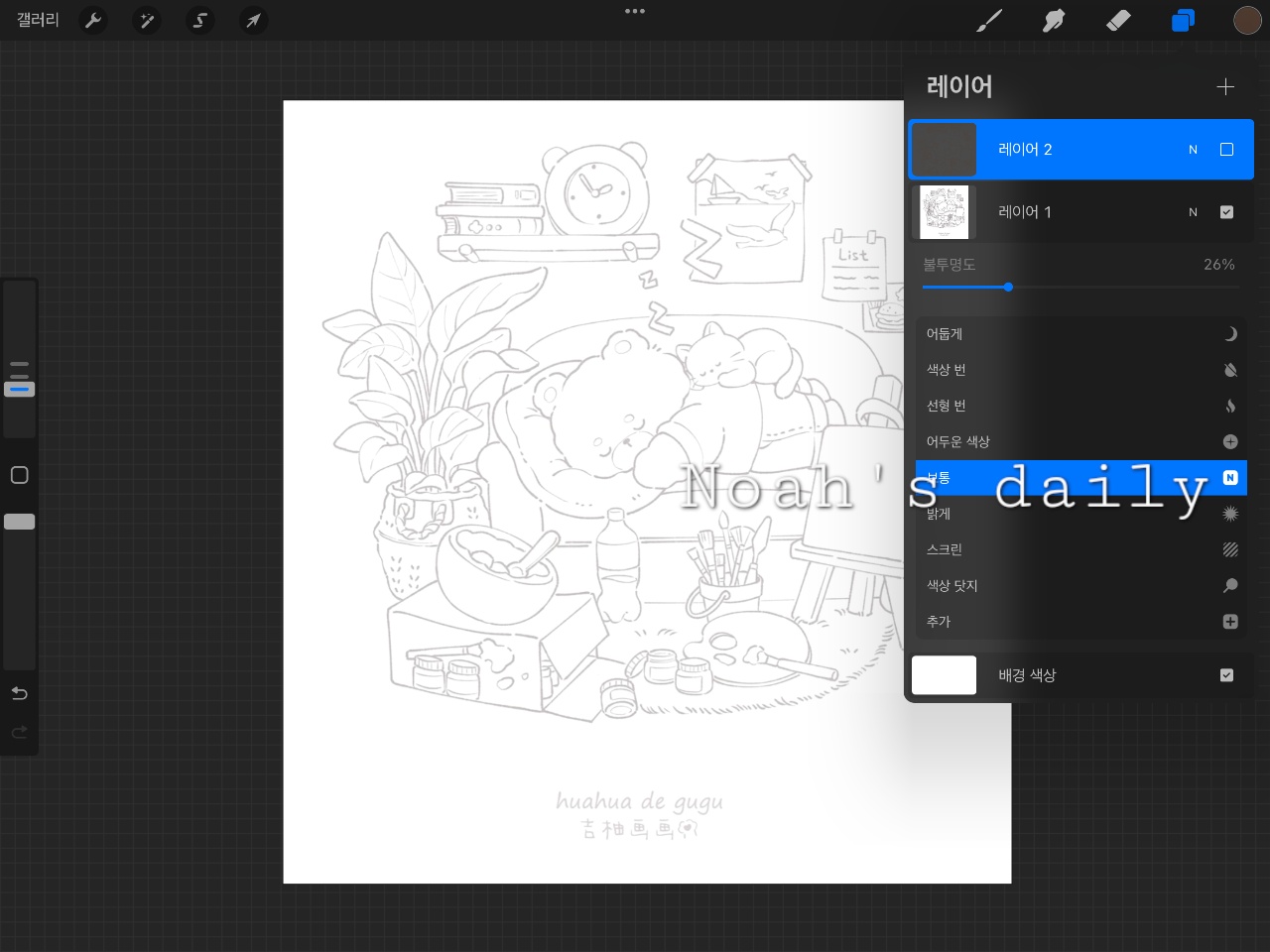Activate the Selection tool
The image size is (1270, 952).
click(x=200, y=20)
